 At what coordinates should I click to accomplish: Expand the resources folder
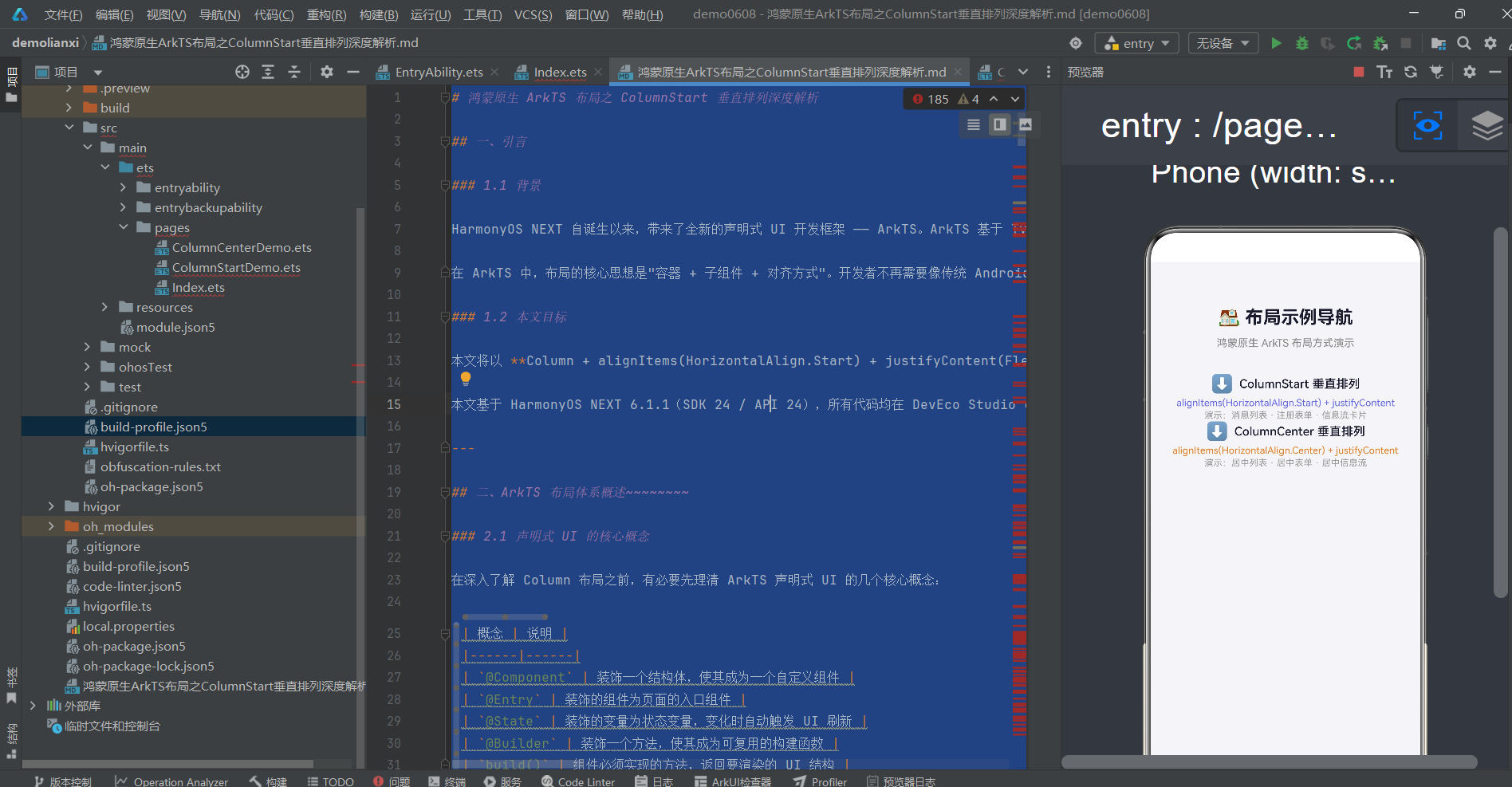point(104,307)
